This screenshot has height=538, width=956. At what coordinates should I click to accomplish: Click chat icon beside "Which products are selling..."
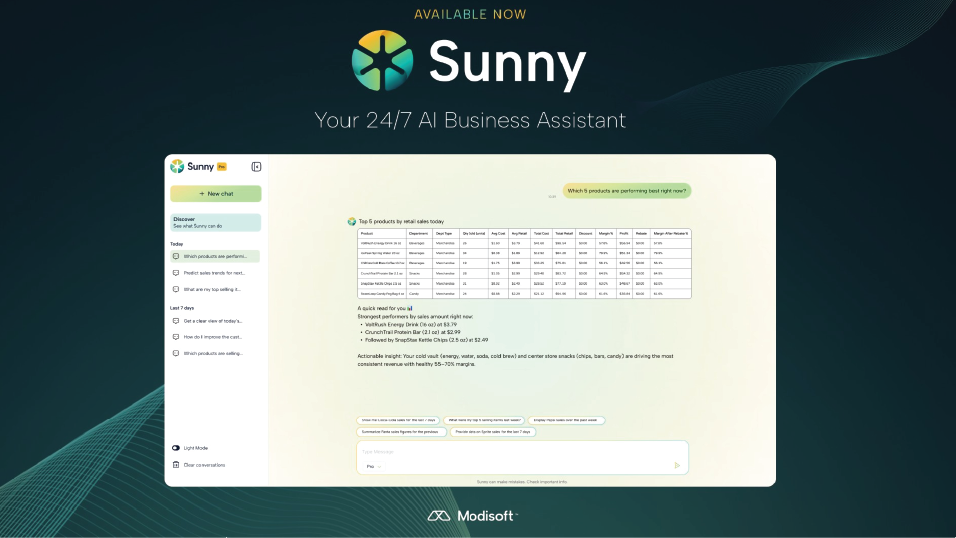[176, 353]
